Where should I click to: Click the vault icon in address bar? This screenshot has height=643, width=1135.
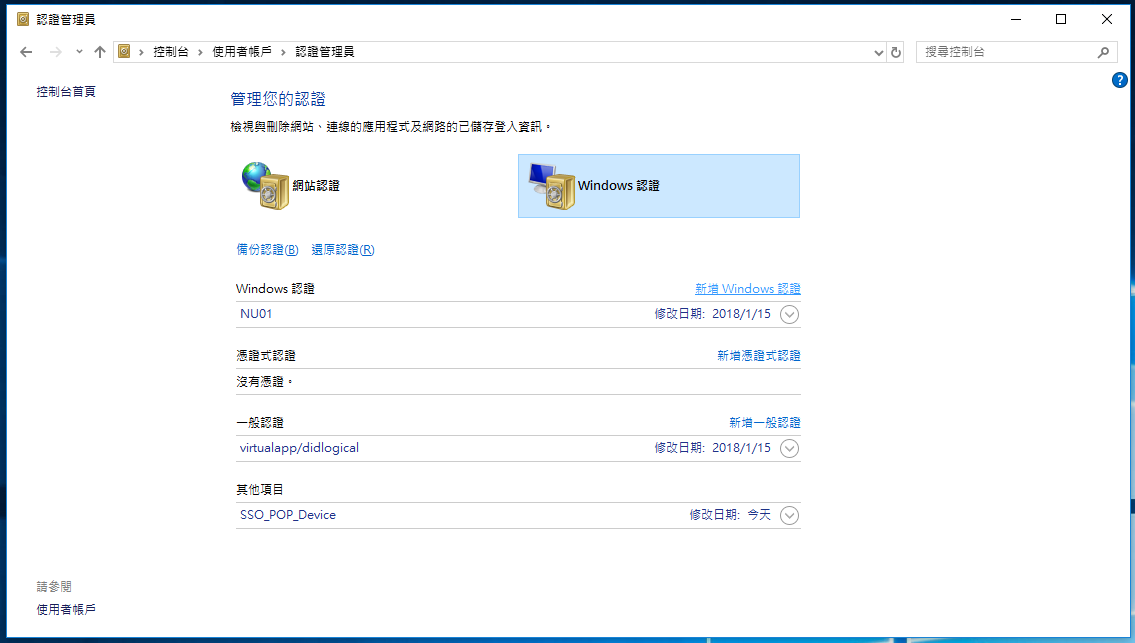coord(124,52)
